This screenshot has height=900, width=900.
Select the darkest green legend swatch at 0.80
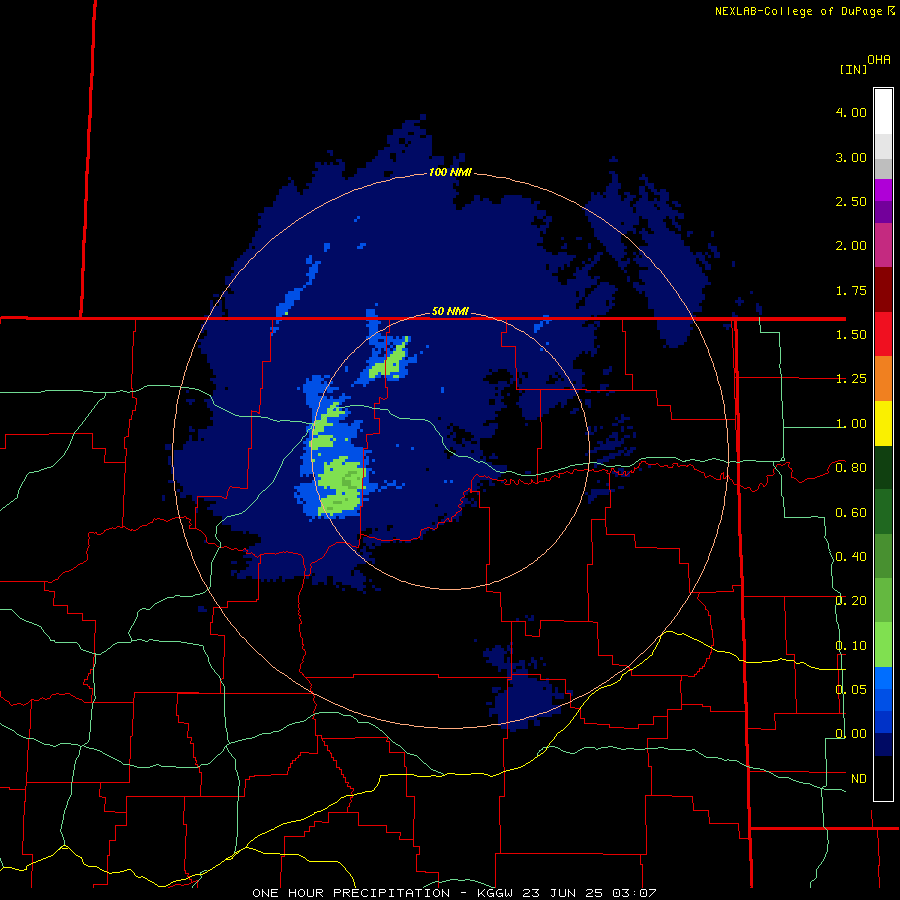883,468
